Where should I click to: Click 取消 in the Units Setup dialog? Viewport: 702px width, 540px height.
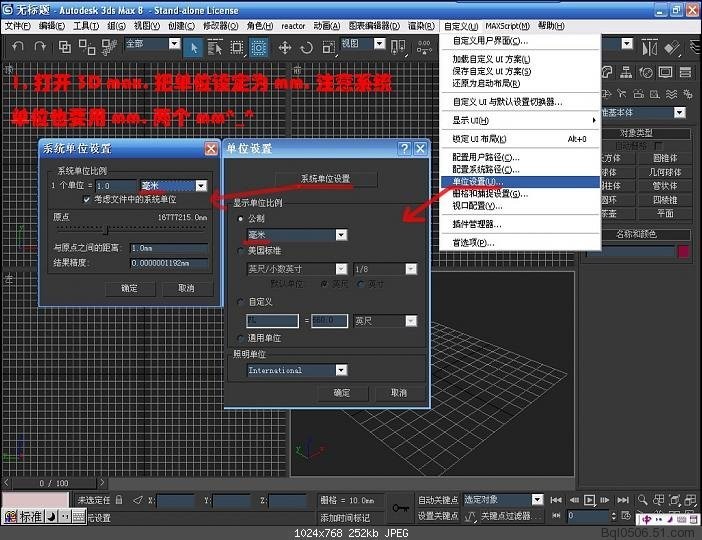[398, 393]
